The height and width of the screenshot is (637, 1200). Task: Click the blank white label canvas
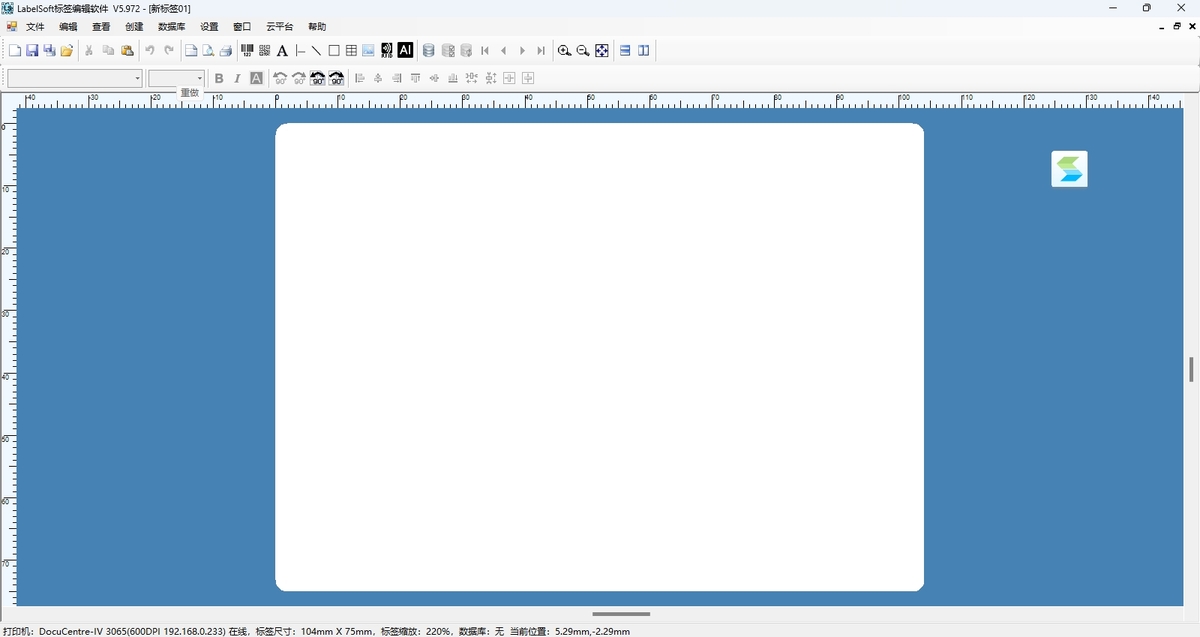(x=599, y=357)
